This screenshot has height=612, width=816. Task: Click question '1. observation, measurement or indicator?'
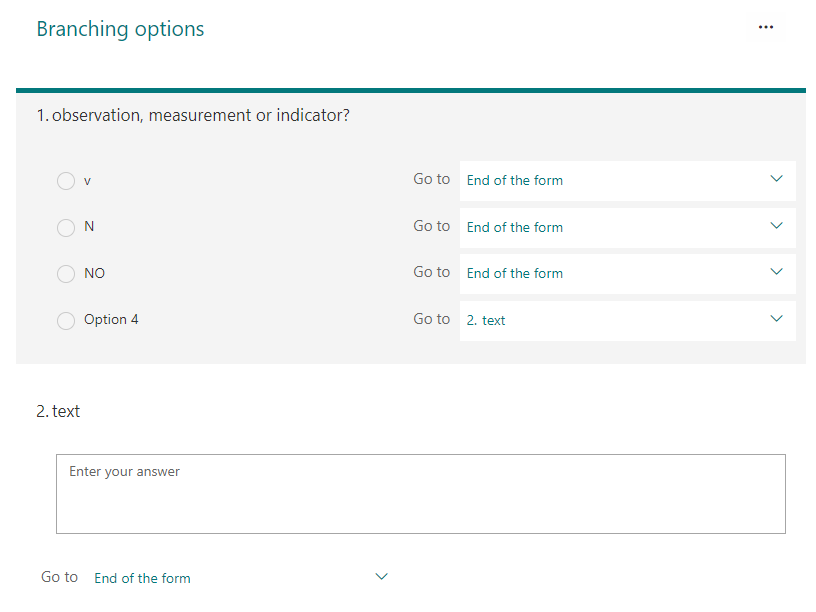click(x=193, y=115)
